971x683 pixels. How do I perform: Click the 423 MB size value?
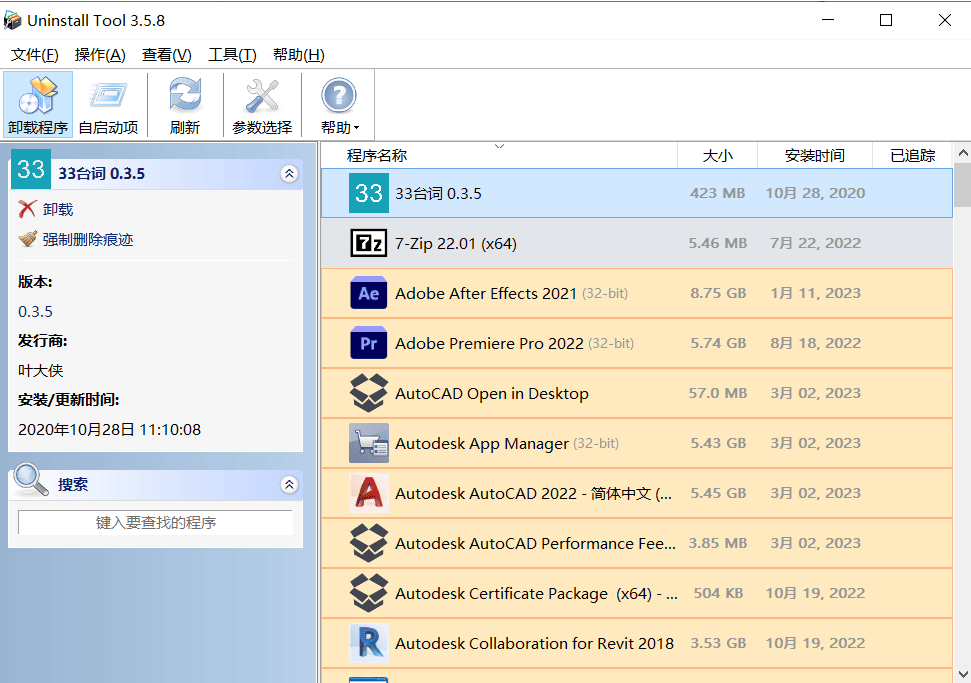coord(718,193)
